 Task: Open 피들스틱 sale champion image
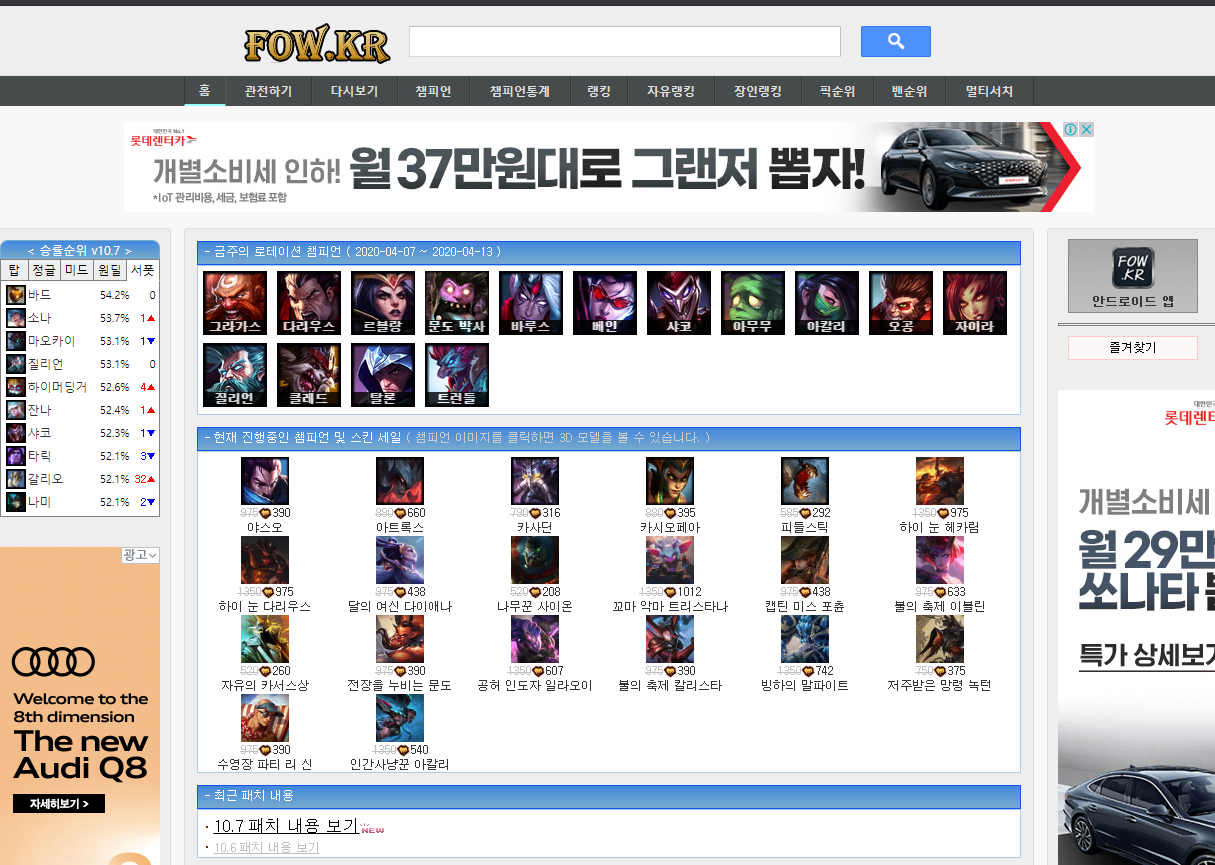(805, 482)
